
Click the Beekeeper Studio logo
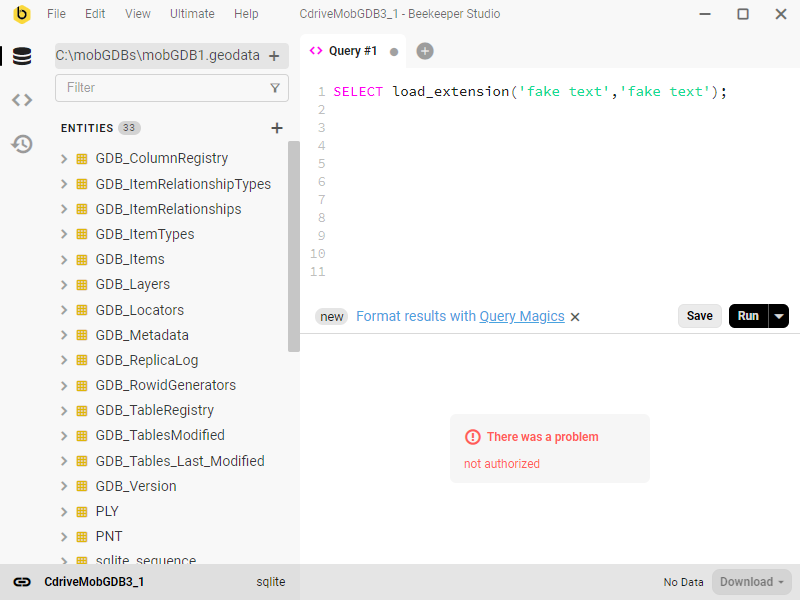point(21,14)
